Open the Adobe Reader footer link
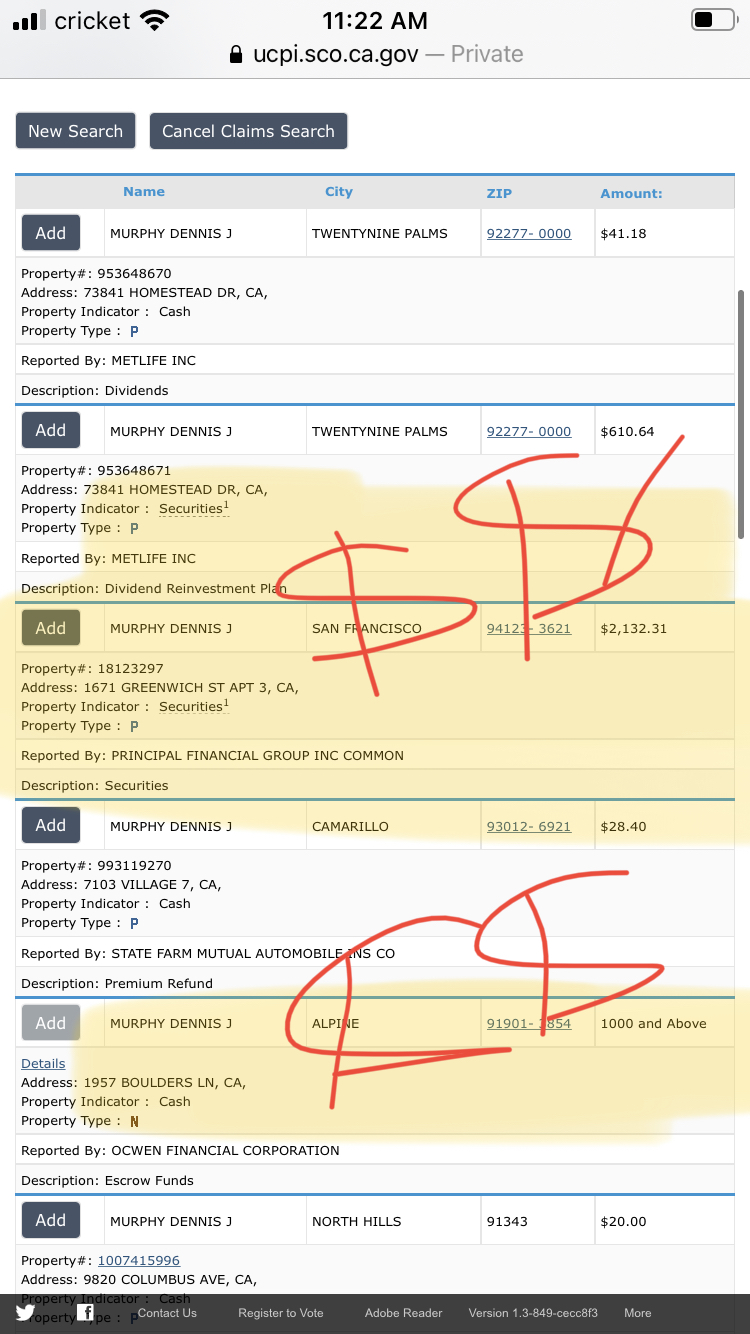The width and height of the screenshot is (750, 1334). [x=404, y=1313]
